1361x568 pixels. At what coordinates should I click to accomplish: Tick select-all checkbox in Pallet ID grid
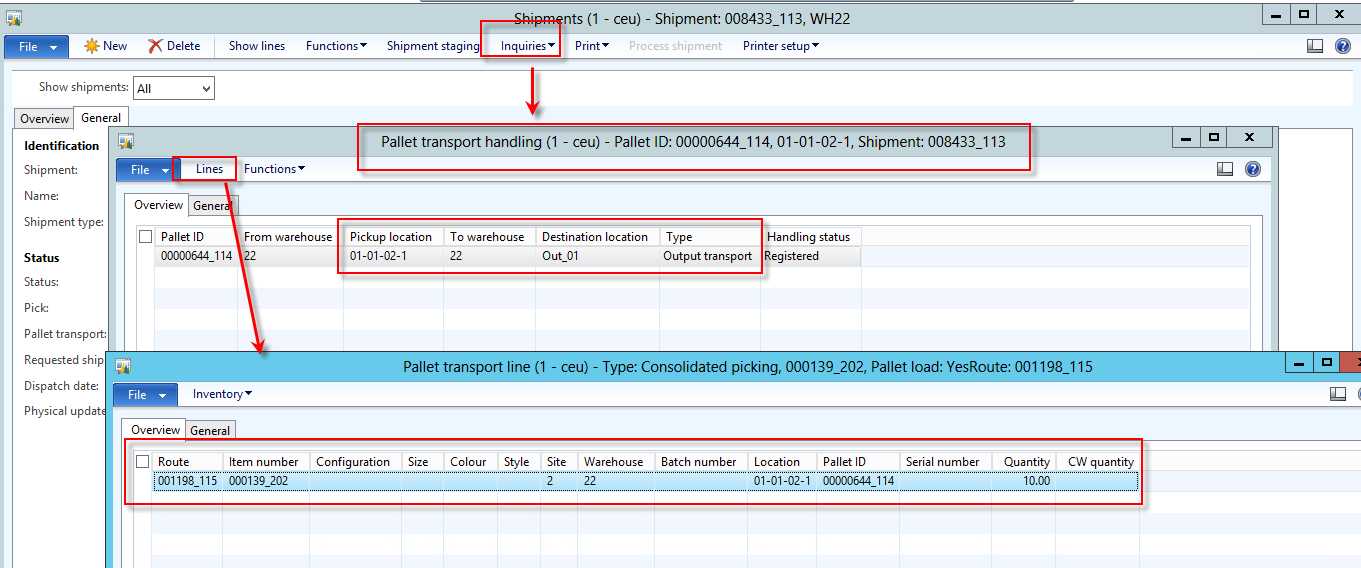point(146,237)
